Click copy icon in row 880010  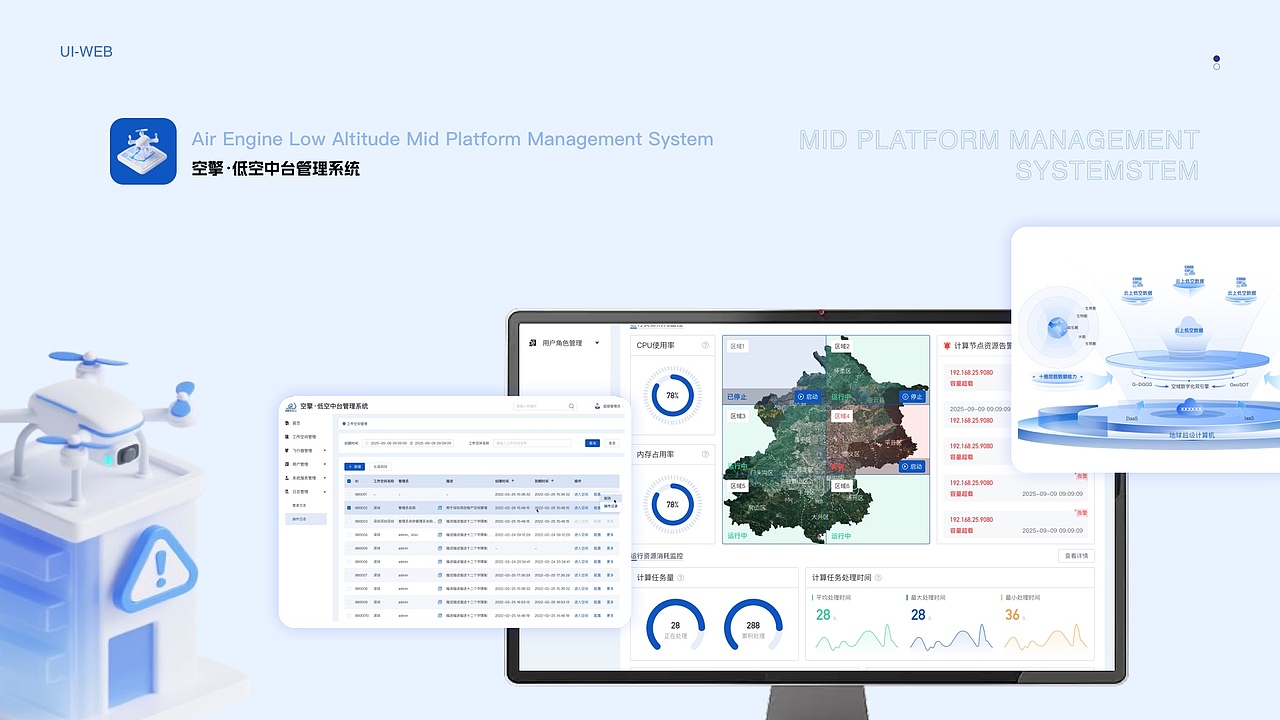click(x=440, y=615)
